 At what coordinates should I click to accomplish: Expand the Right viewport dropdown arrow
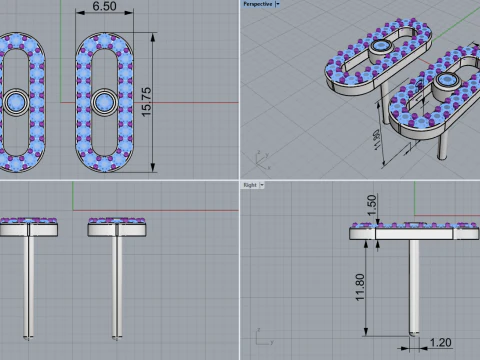(x=262, y=185)
